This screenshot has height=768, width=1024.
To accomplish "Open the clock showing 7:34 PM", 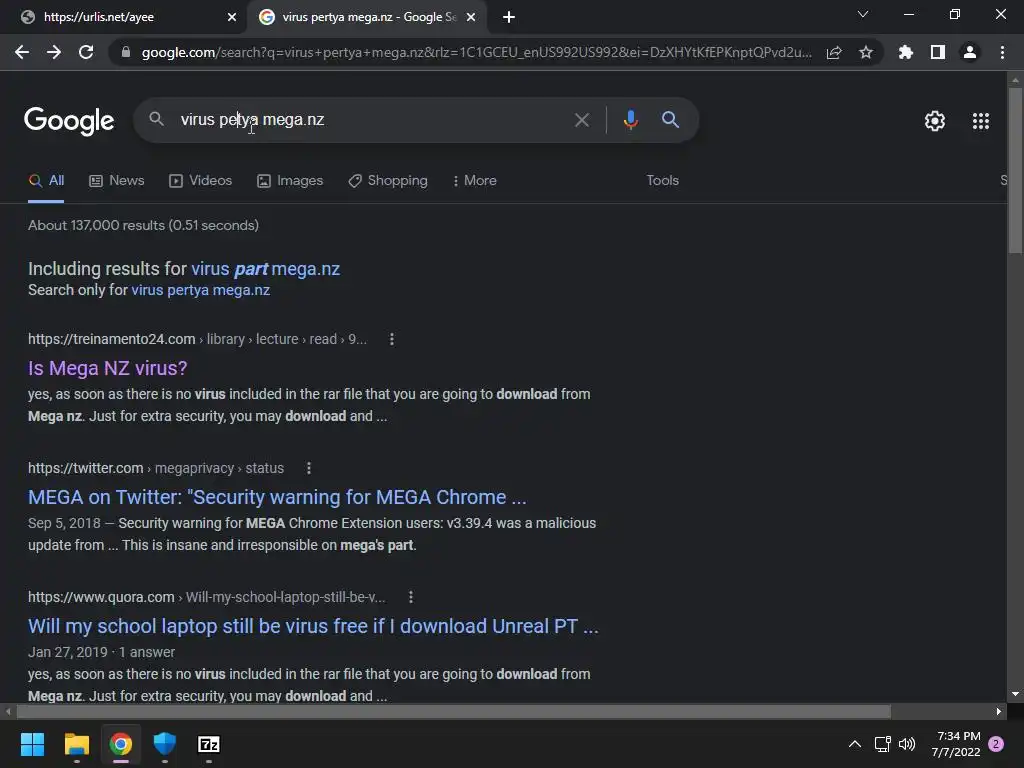I will click(x=956, y=744).
